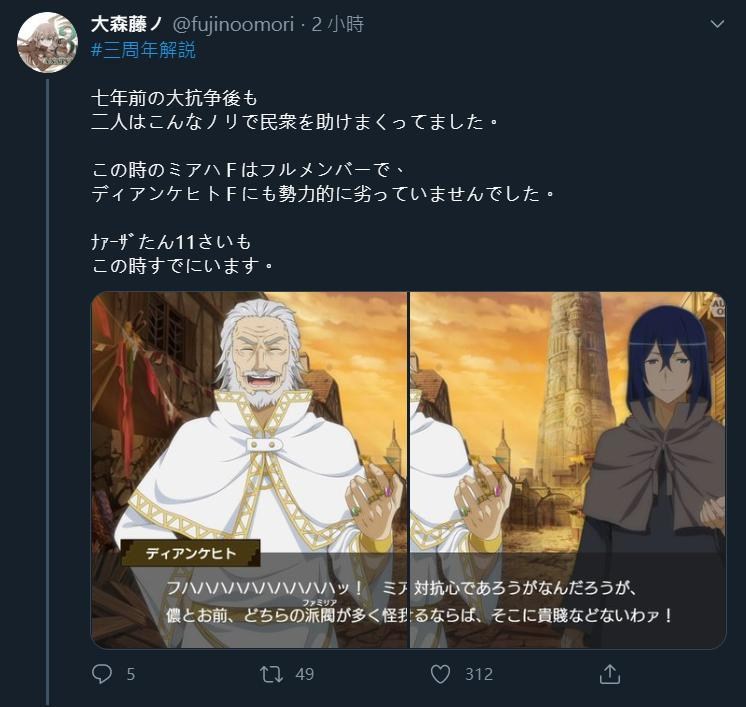Image resolution: width=746 pixels, height=707 pixels.
Task: Click the reply speech bubble icon
Action: [102, 674]
